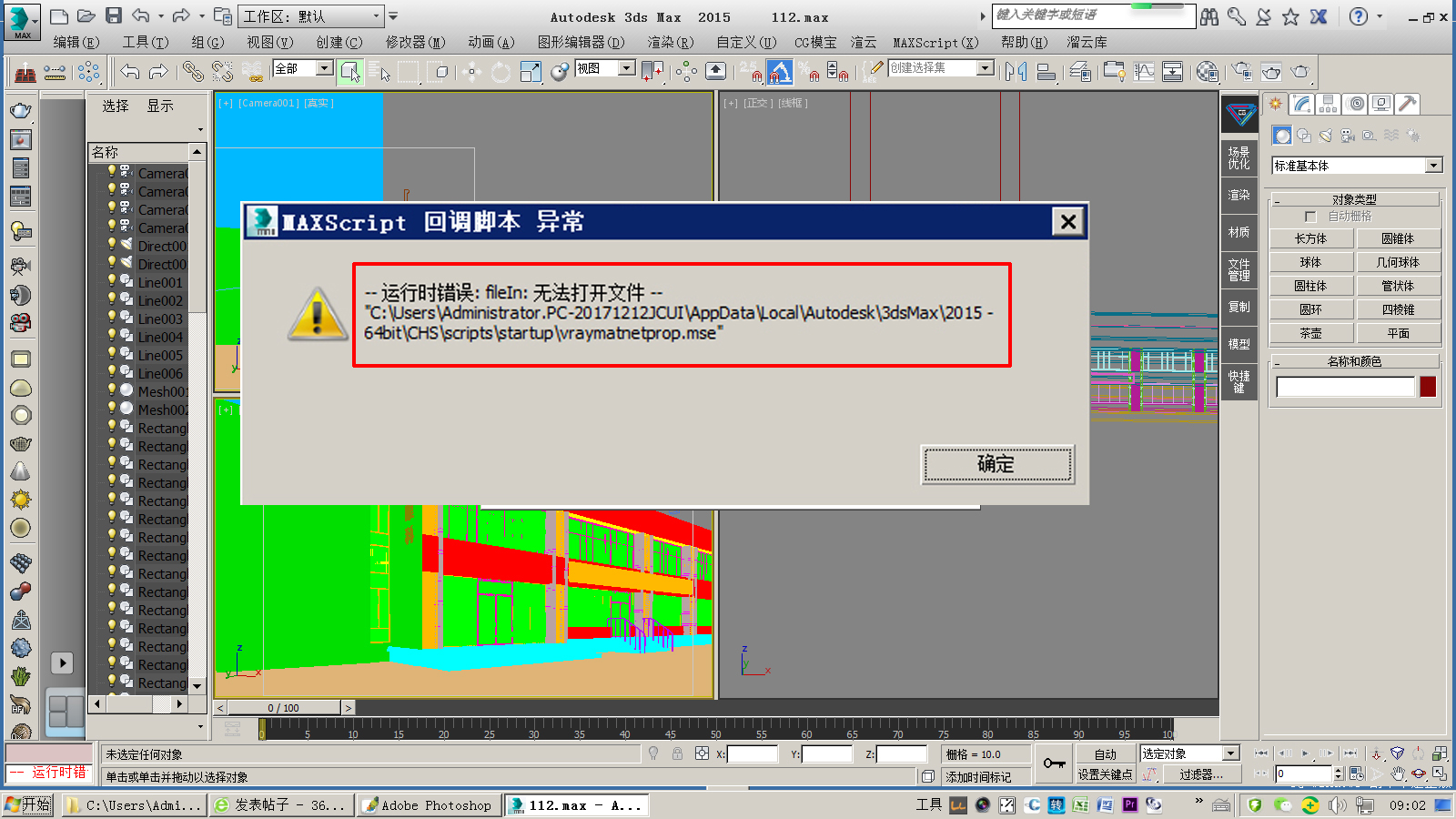Open Render Setup teapot icon
The image size is (1456, 819).
pos(1242,71)
